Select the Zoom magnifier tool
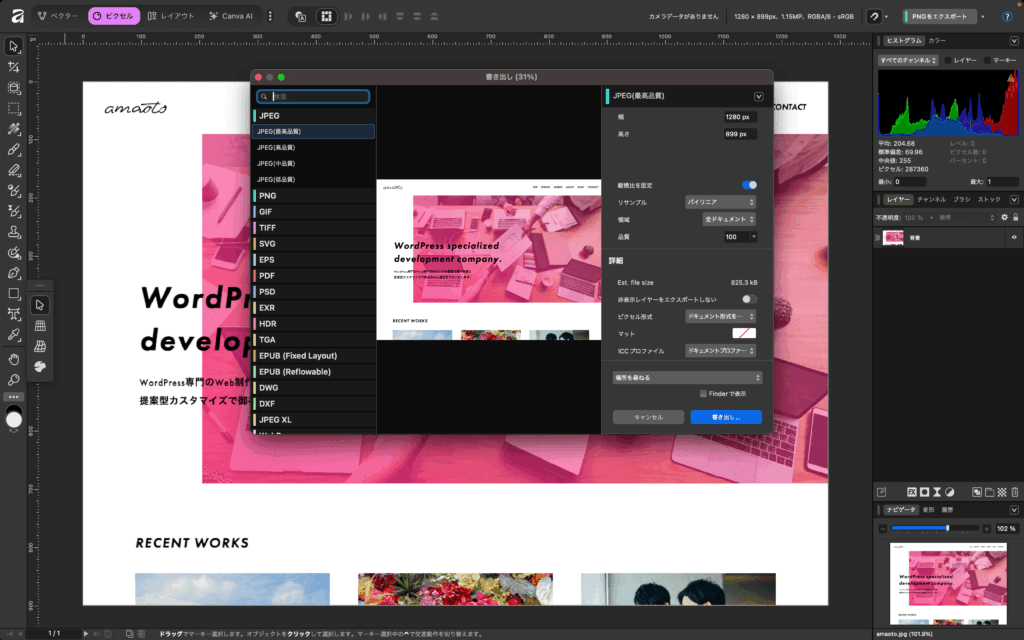 click(14, 379)
